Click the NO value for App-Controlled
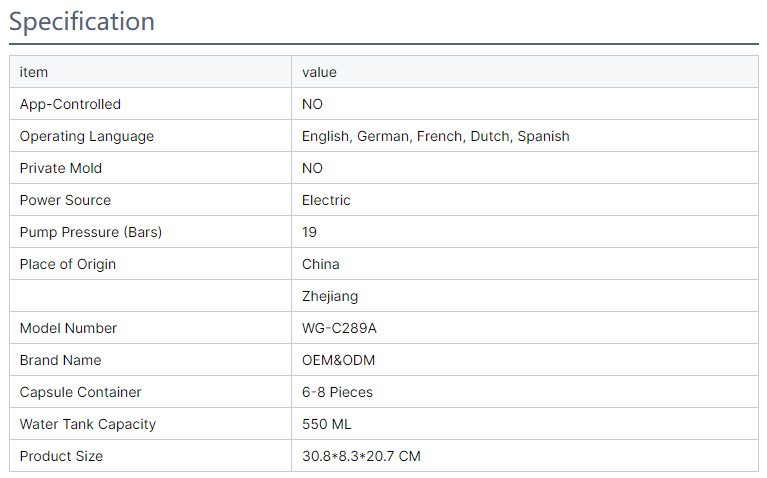Viewport: 767px width, 478px height. click(x=312, y=104)
